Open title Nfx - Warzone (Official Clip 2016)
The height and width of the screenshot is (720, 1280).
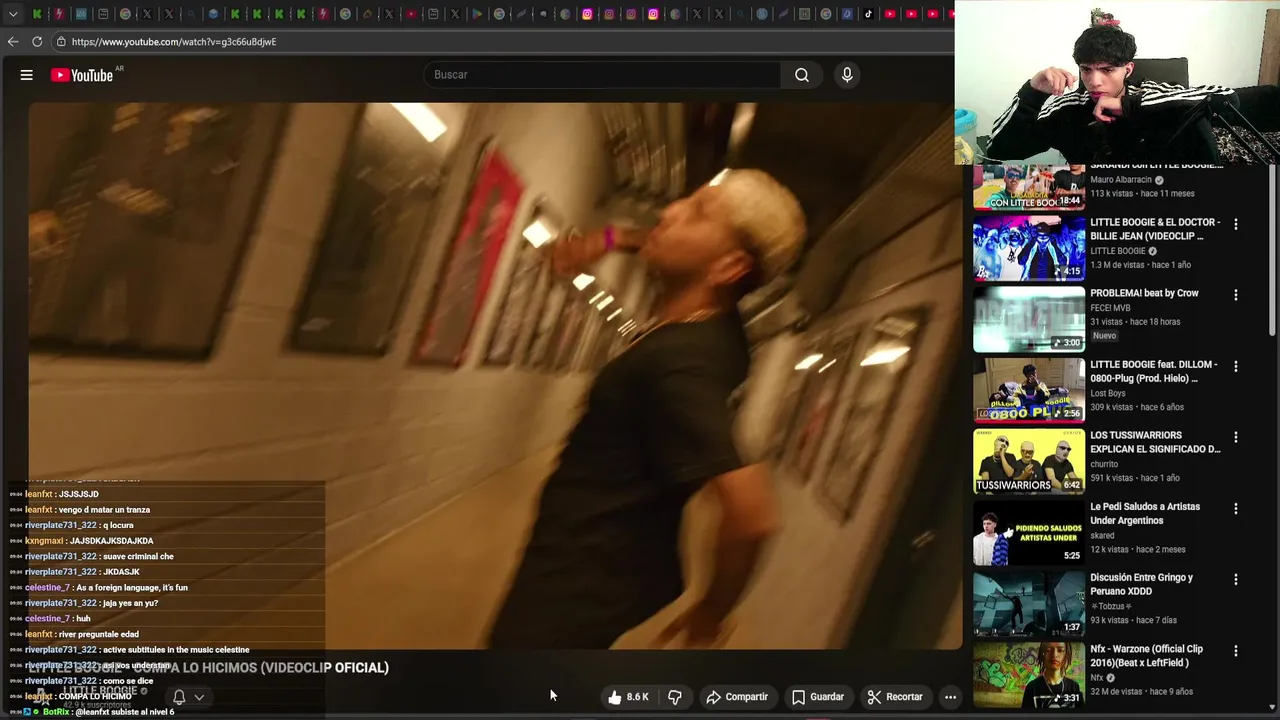tap(1147, 655)
